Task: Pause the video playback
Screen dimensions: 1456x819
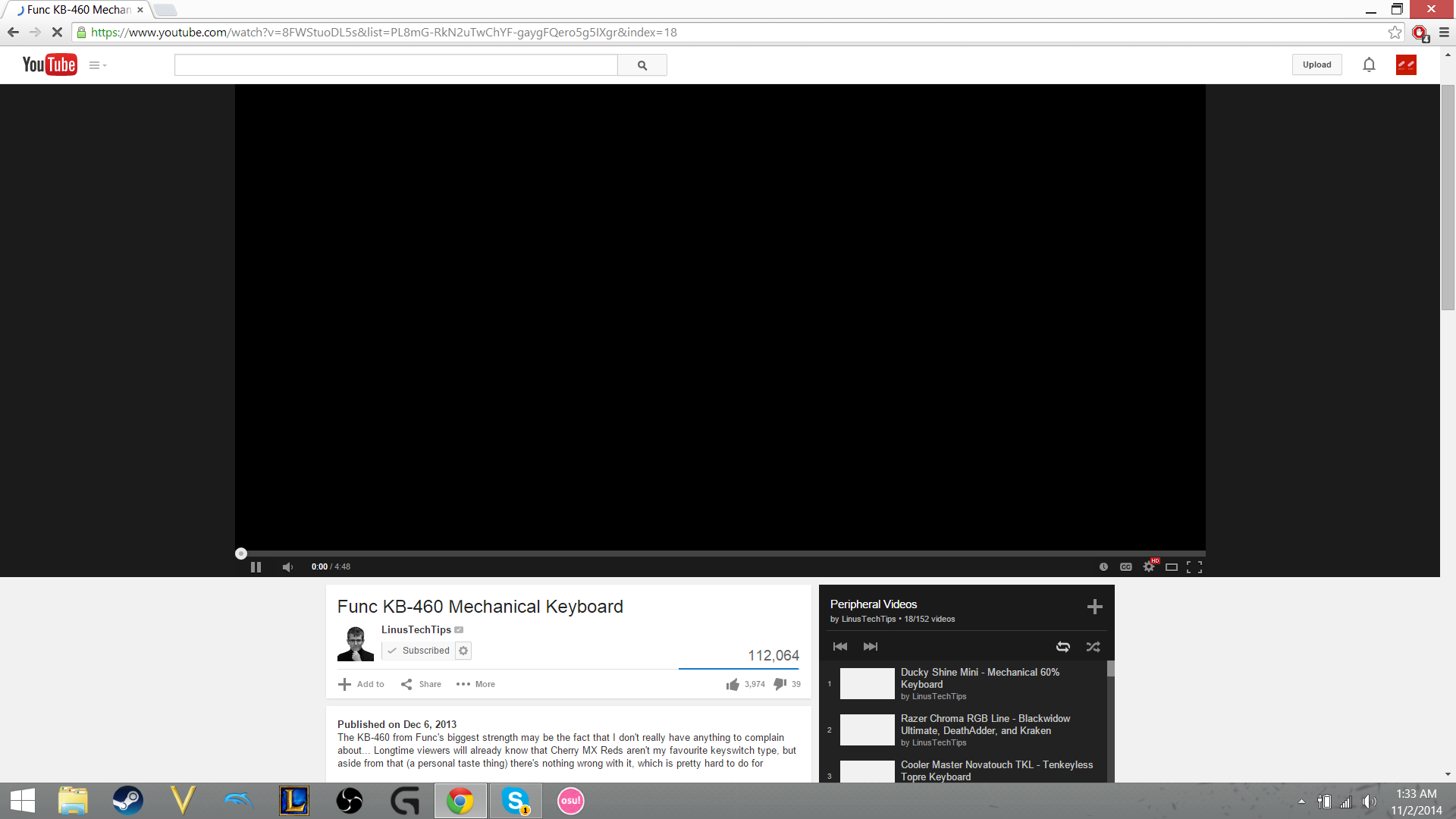Action: [256, 566]
